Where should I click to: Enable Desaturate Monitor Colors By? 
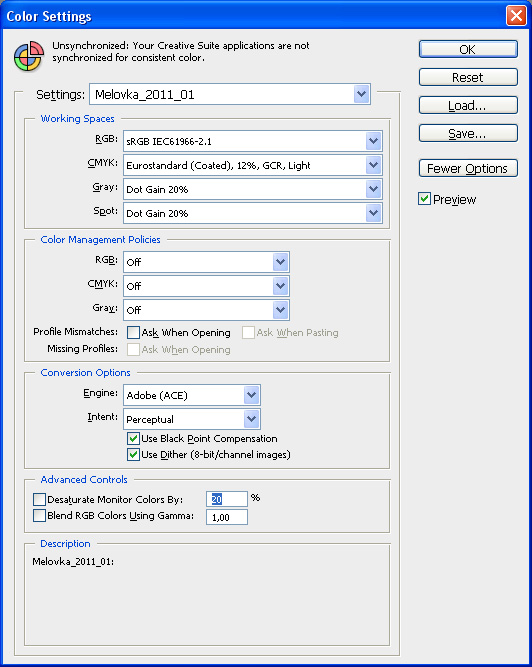click(x=40, y=499)
